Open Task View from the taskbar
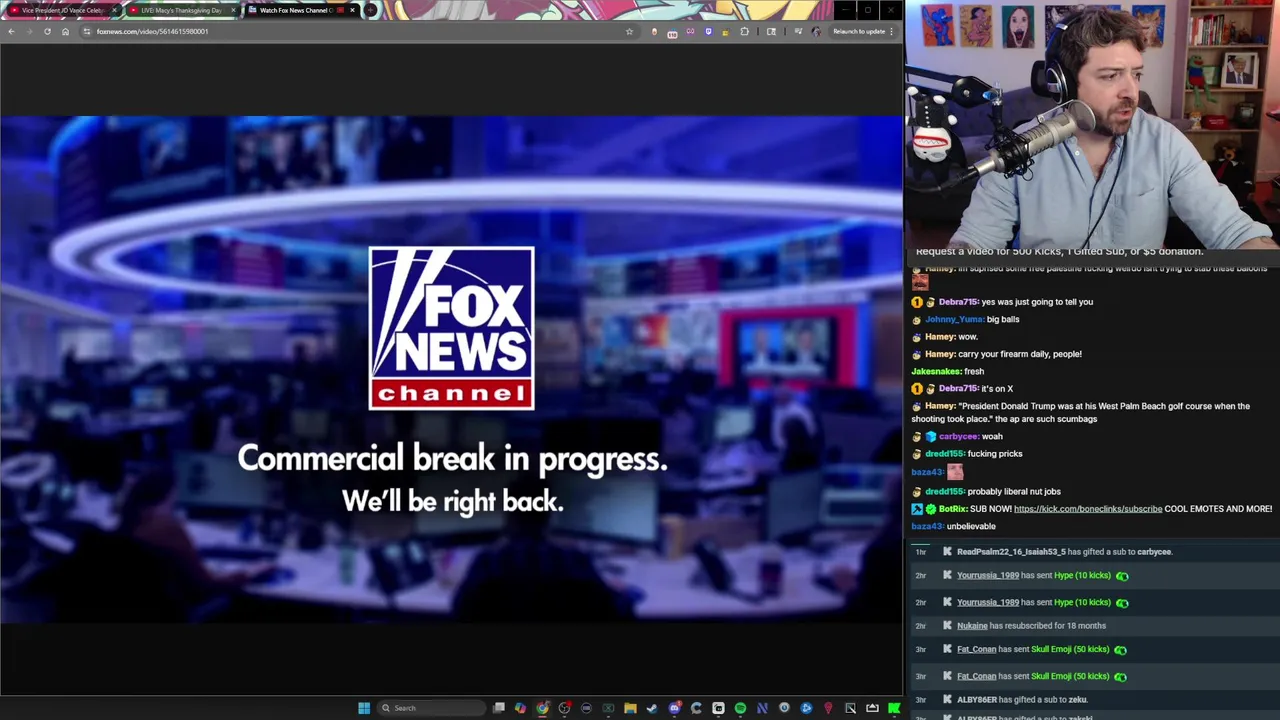Image resolution: width=1280 pixels, height=720 pixels. 499,708
